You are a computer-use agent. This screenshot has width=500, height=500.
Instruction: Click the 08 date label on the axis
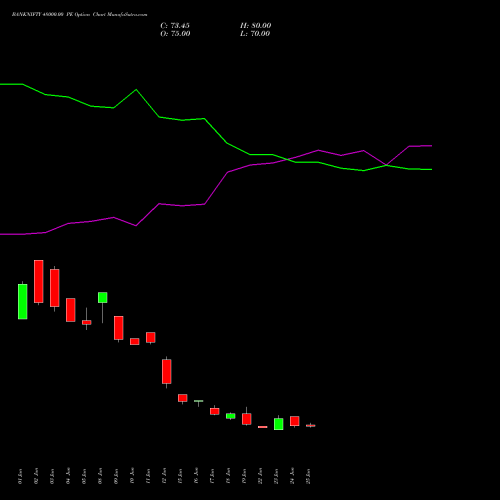[x=100, y=476]
